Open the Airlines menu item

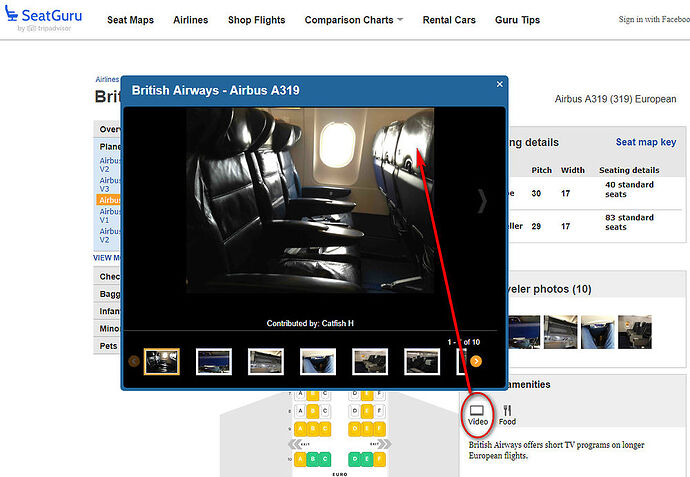(x=191, y=20)
